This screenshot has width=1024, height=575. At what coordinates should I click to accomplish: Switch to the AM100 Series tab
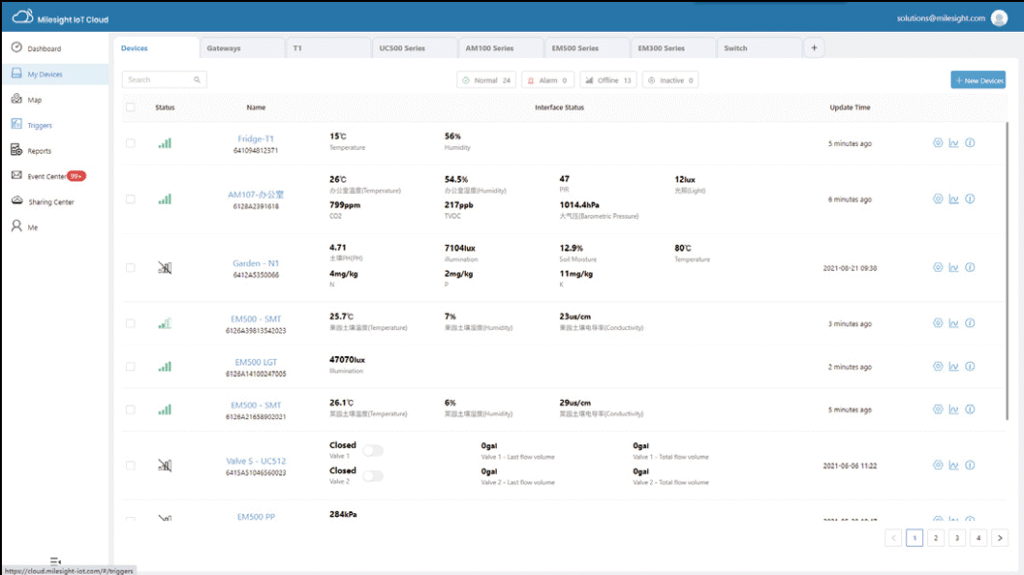500,48
